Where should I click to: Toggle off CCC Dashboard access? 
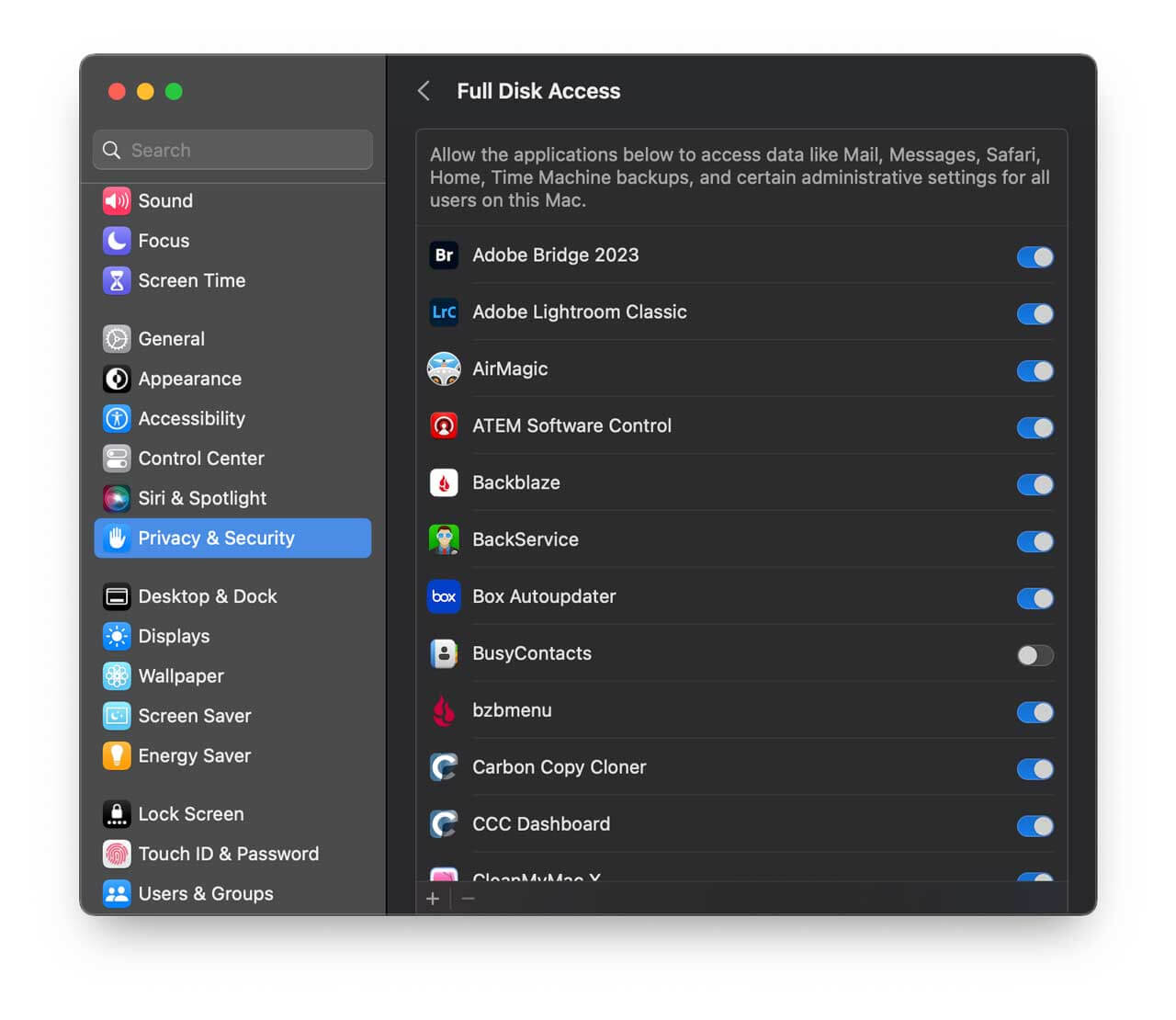click(x=1035, y=826)
